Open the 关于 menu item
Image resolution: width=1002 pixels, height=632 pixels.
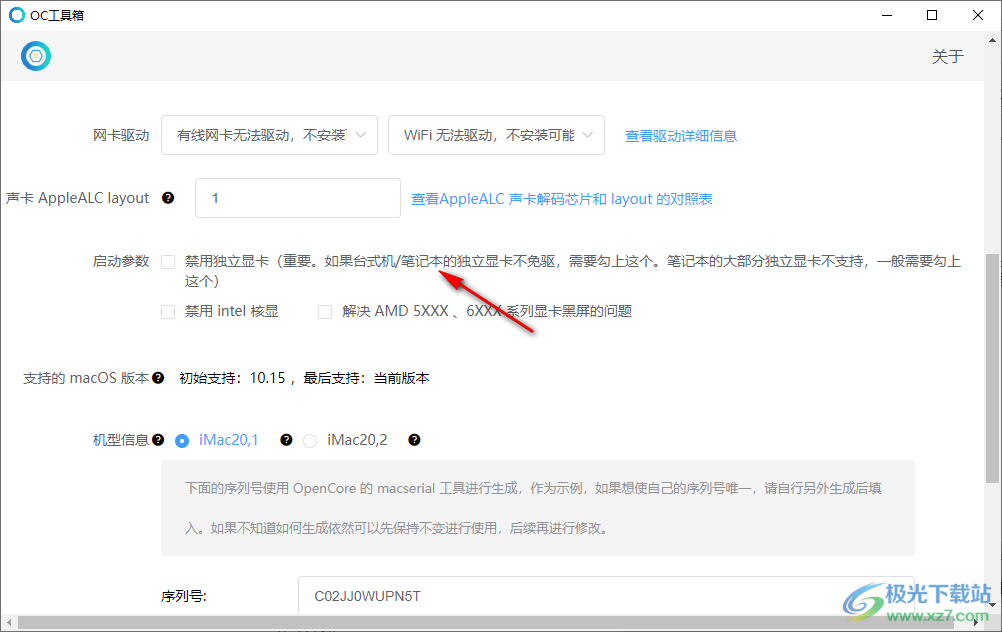click(x=947, y=56)
